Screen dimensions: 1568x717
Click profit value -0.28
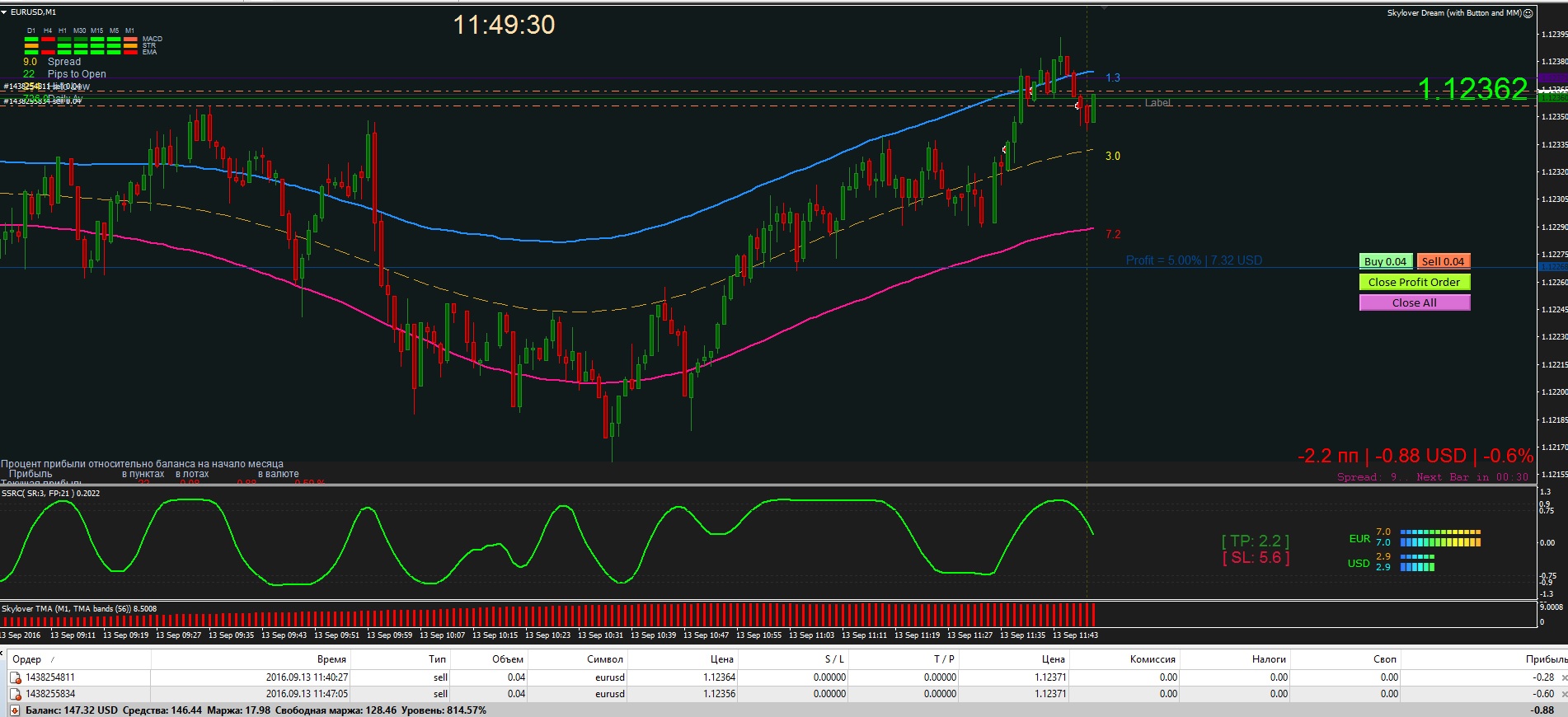pyautogui.click(x=1543, y=677)
